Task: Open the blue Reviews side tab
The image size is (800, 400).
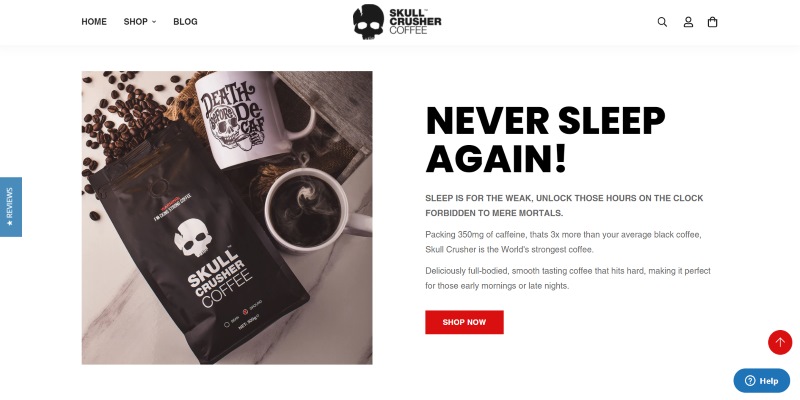Action: click(x=11, y=207)
